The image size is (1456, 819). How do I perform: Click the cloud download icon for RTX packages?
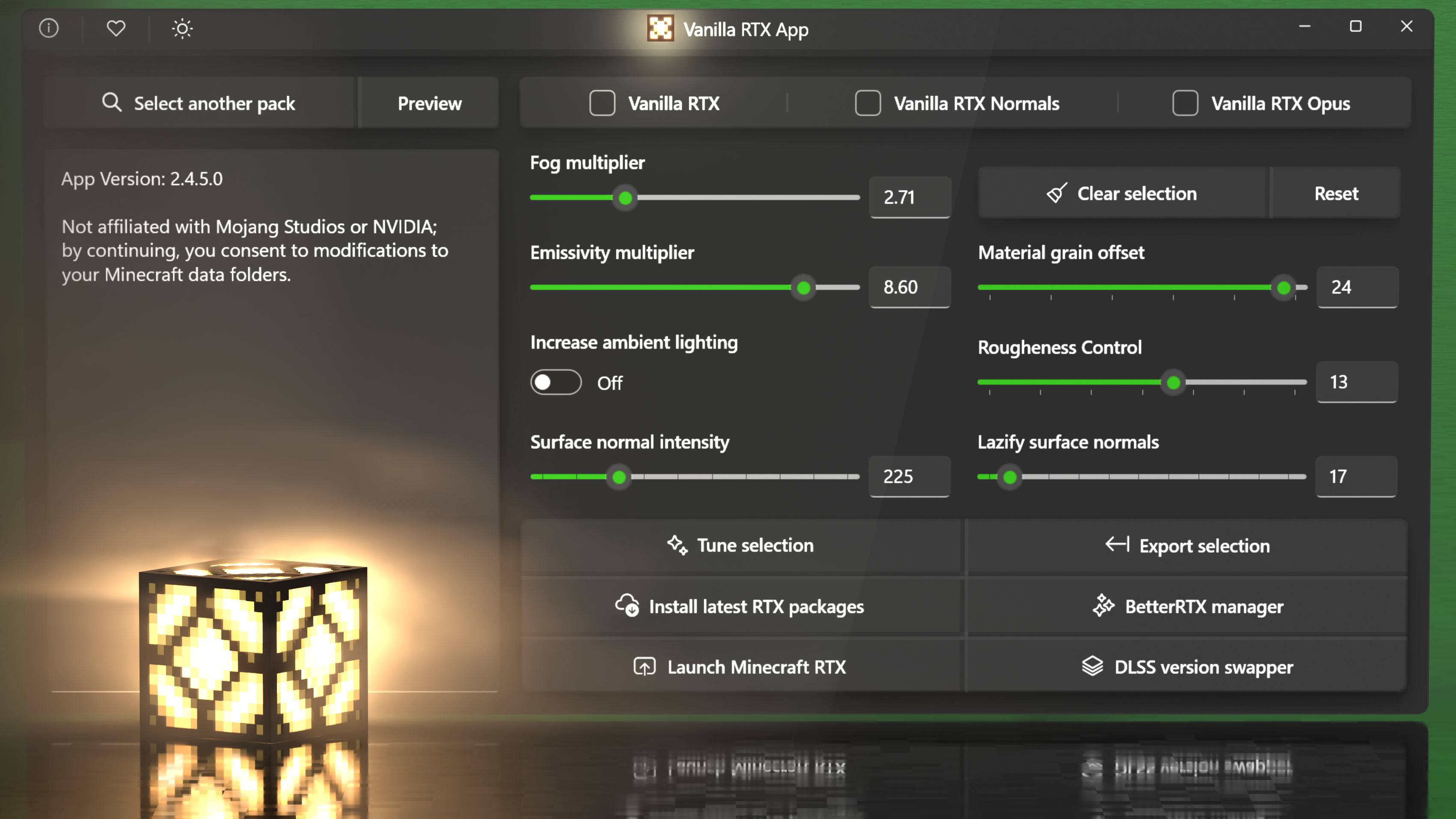click(627, 606)
